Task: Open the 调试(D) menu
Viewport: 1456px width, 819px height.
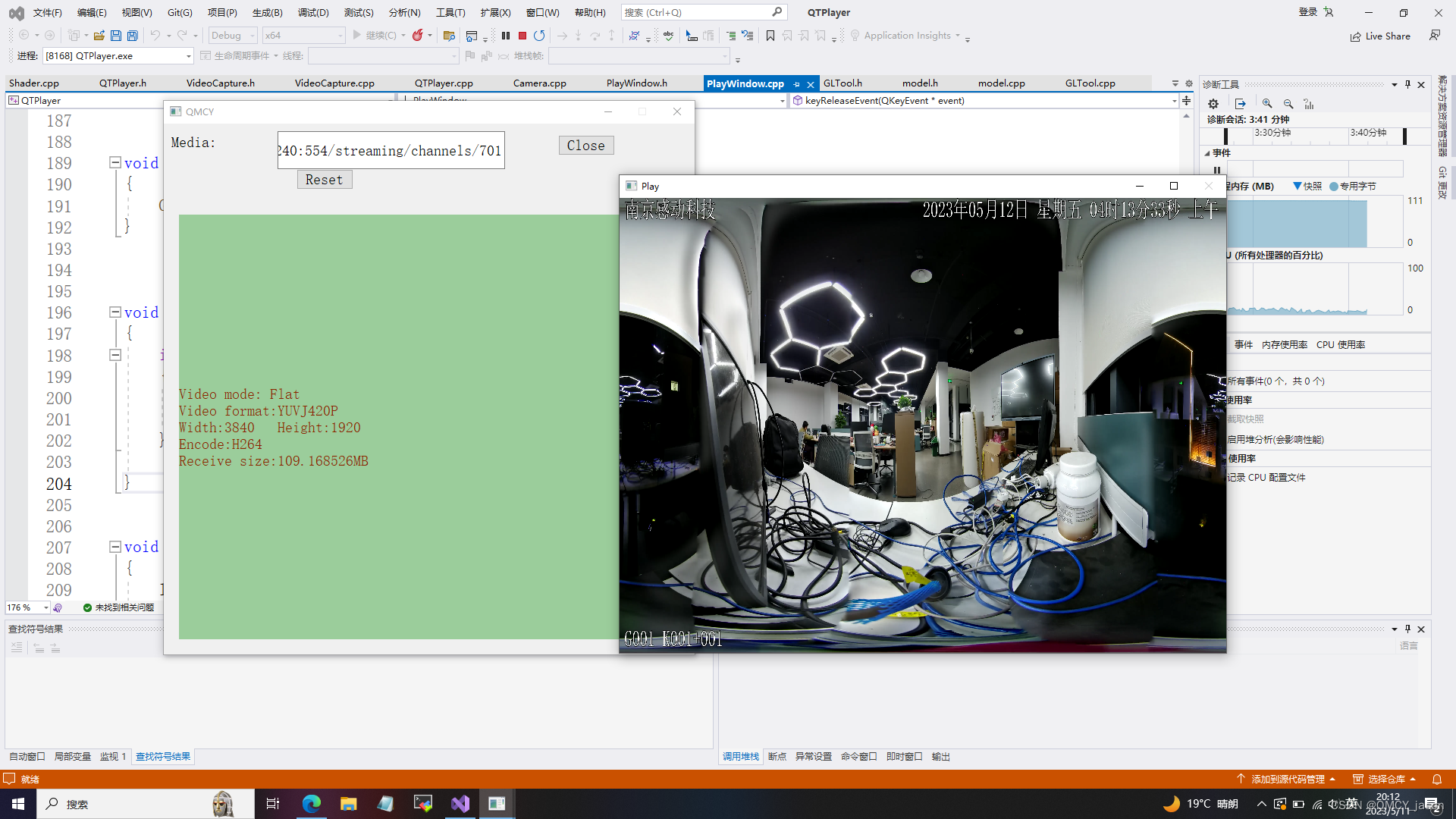Action: [313, 13]
